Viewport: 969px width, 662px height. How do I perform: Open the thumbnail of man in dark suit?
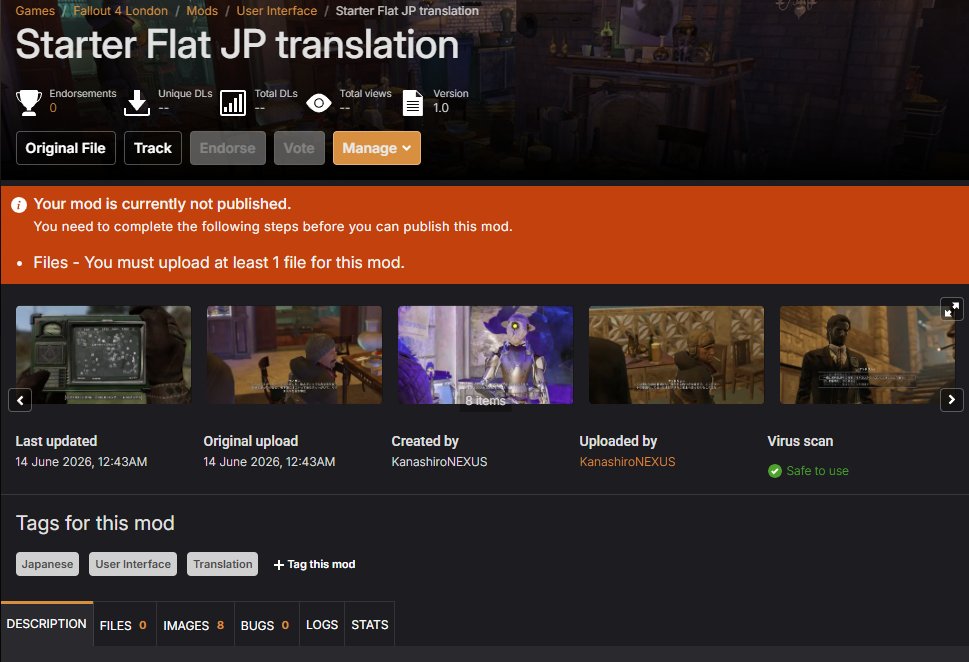(867, 355)
